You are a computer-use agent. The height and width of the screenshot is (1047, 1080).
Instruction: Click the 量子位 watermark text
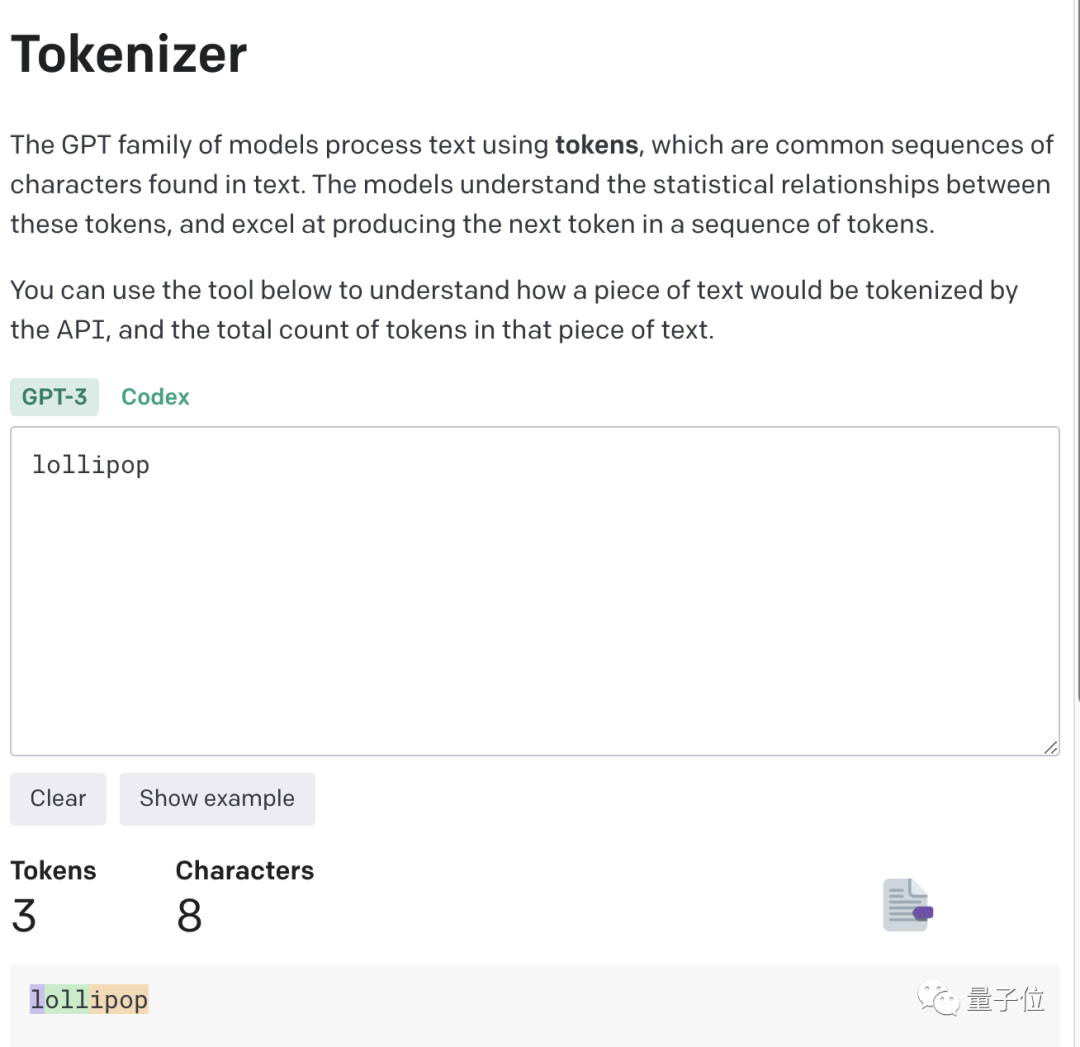1005,999
